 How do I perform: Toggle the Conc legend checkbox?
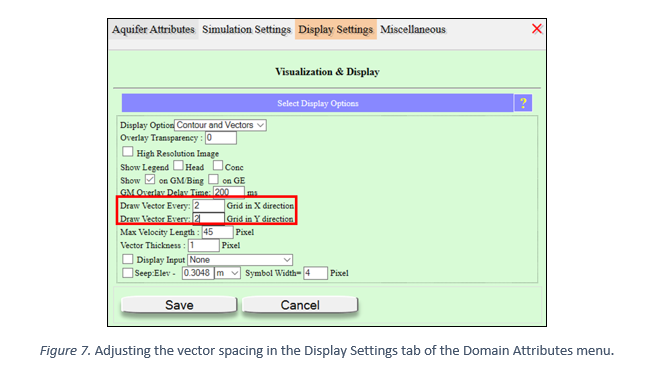pos(218,166)
